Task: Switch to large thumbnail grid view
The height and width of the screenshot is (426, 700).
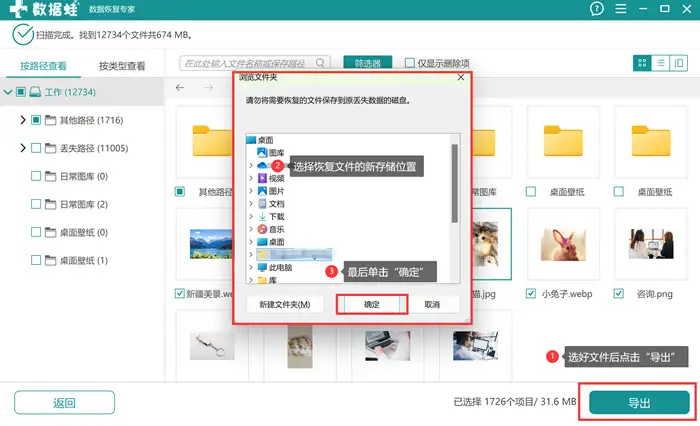Action: point(642,63)
